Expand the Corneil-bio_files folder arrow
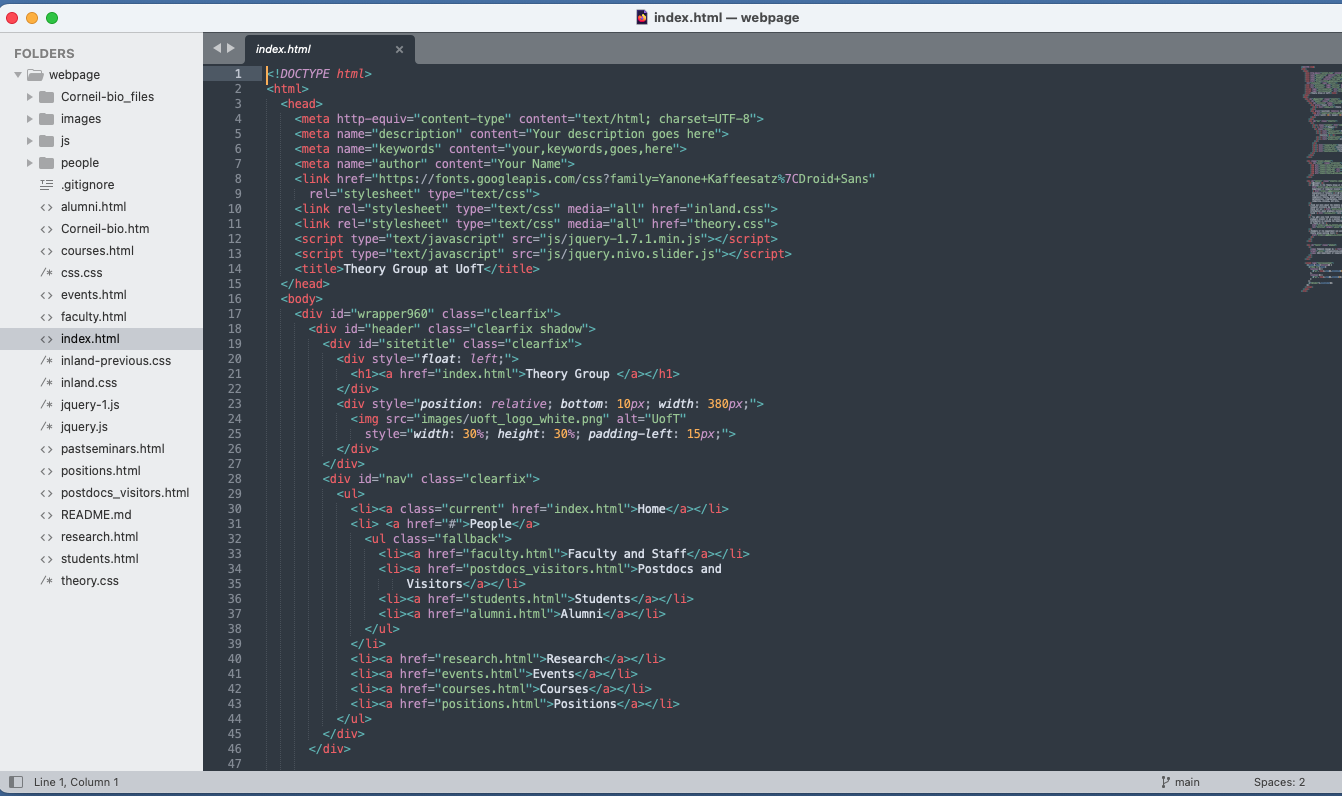The width and height of the screenshot is (1342, 796). pyautogui.click(x=30, y=97)
